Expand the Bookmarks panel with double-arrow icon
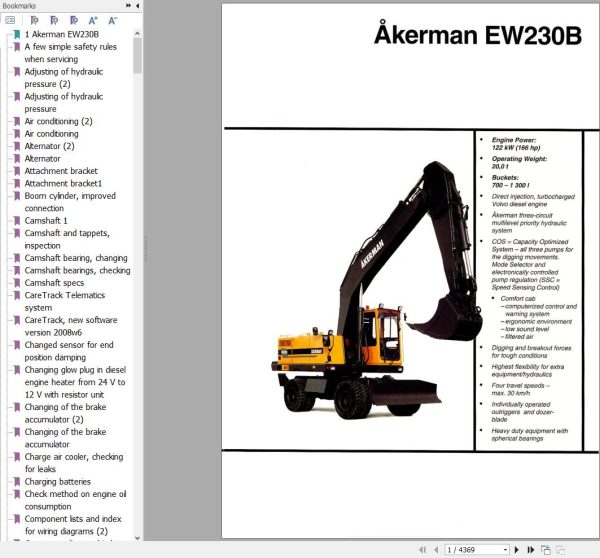This screenshot has width=600, height=558. click(129, 5)
